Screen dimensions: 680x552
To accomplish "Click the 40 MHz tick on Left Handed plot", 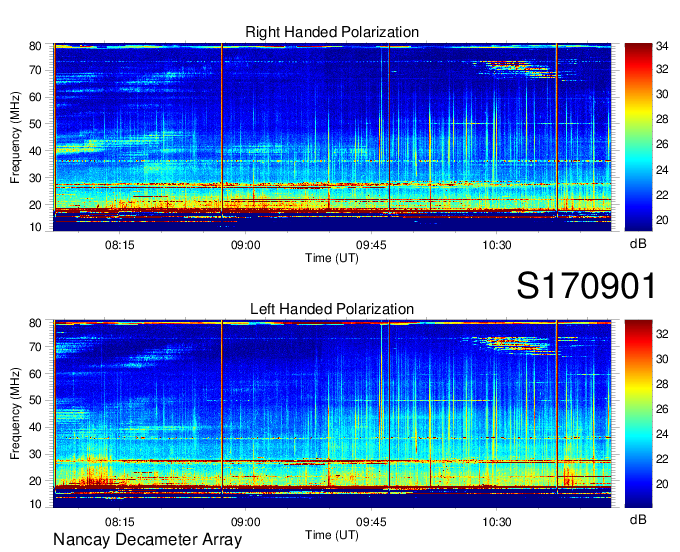I will click(x=35, y=427).
